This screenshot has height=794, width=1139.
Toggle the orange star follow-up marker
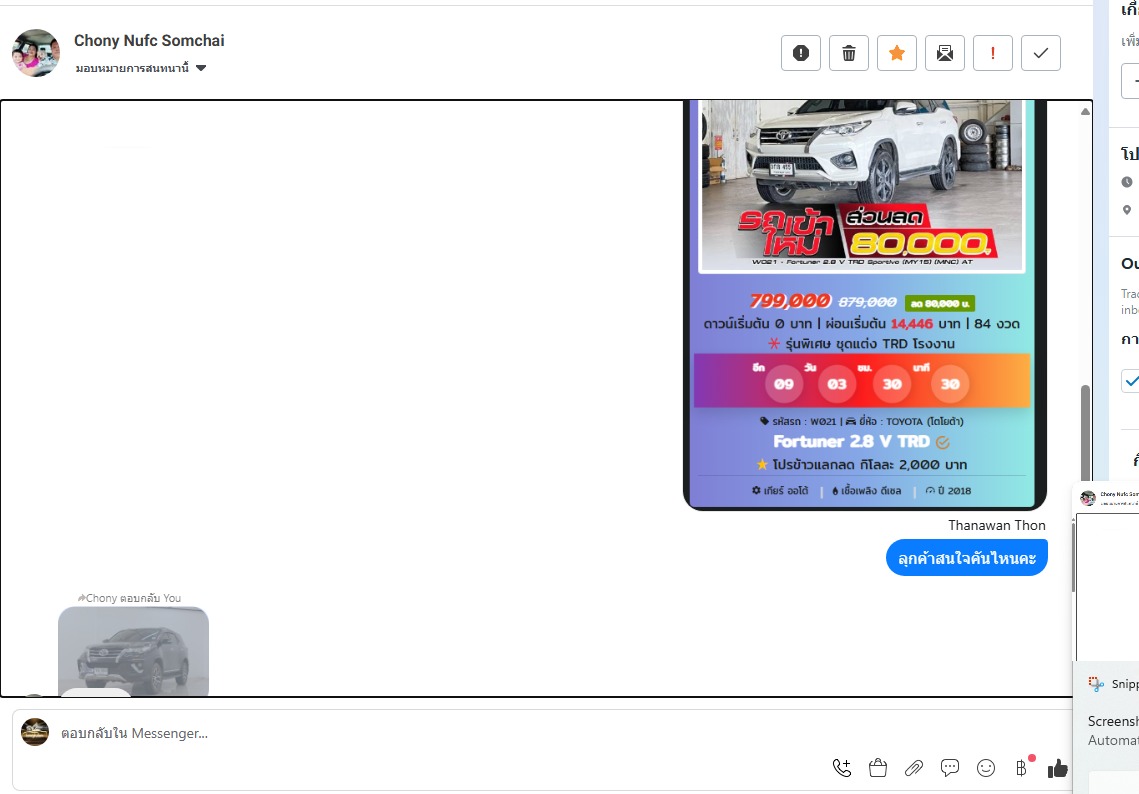coord(897,53)
